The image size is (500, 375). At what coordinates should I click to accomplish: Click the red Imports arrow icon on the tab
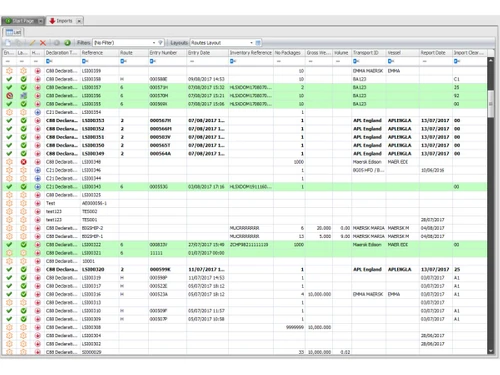coord(52,21)
